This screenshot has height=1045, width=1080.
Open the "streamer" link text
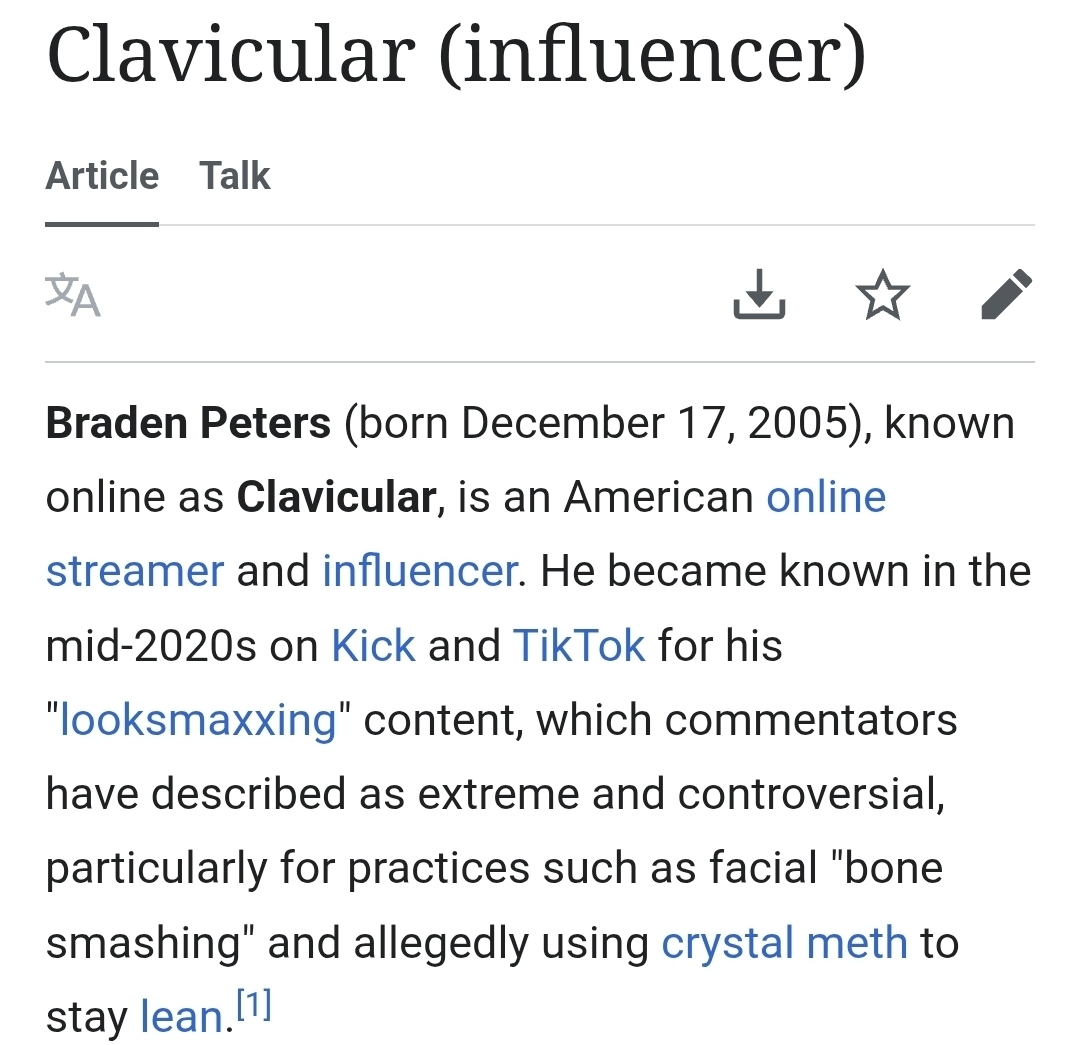click(135, 571)
